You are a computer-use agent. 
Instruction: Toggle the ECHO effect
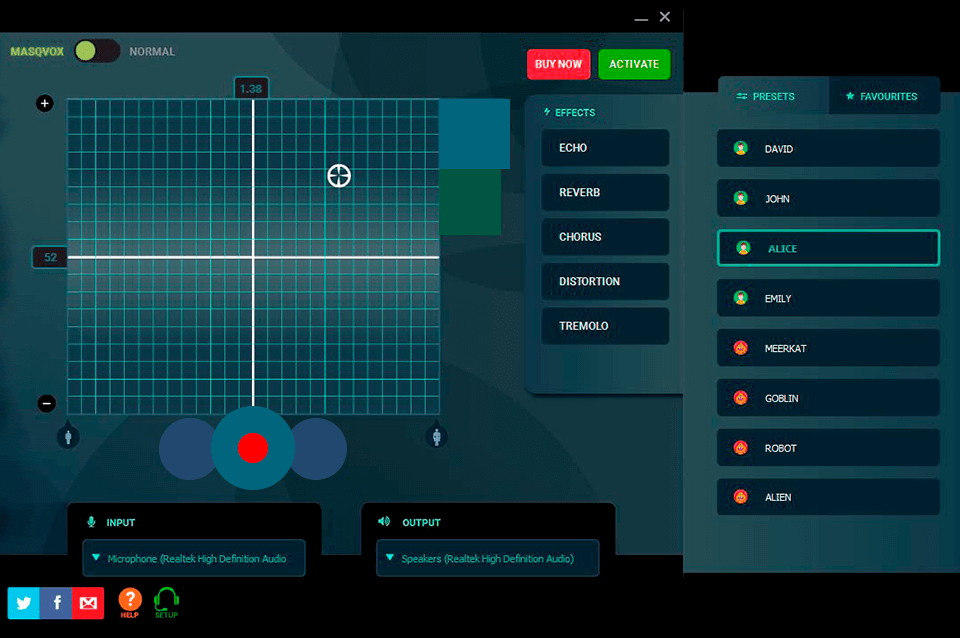pyautogui.click(x=605, y=147)
